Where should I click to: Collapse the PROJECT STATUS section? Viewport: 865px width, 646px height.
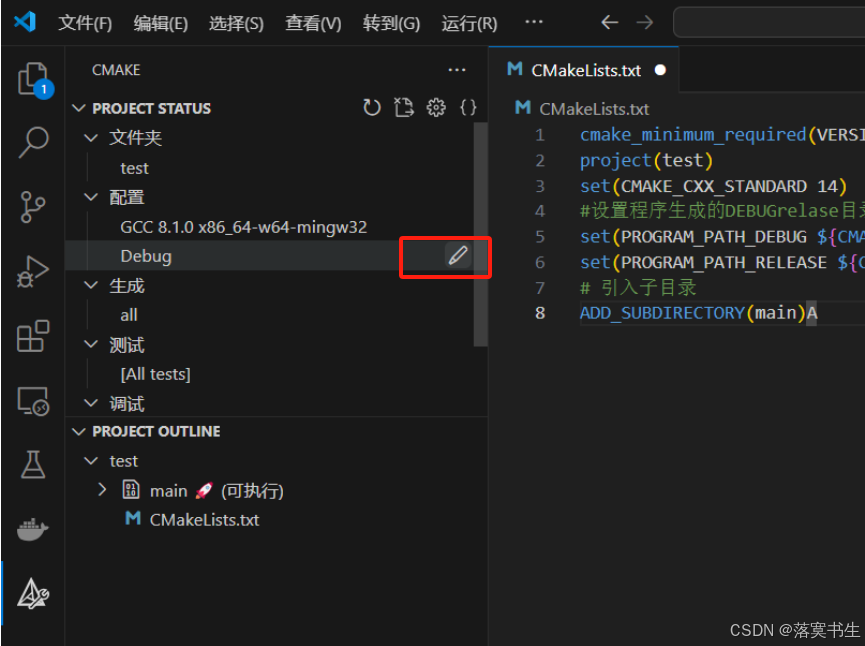79,108
